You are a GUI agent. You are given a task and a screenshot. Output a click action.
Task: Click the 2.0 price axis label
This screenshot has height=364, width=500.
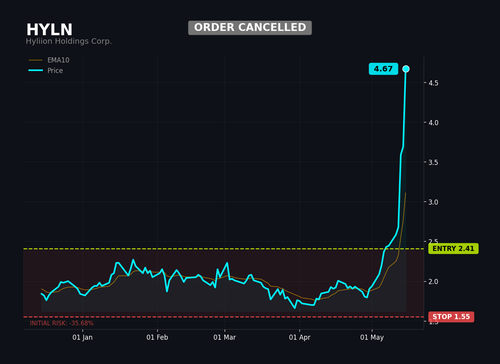pos(433,282)
